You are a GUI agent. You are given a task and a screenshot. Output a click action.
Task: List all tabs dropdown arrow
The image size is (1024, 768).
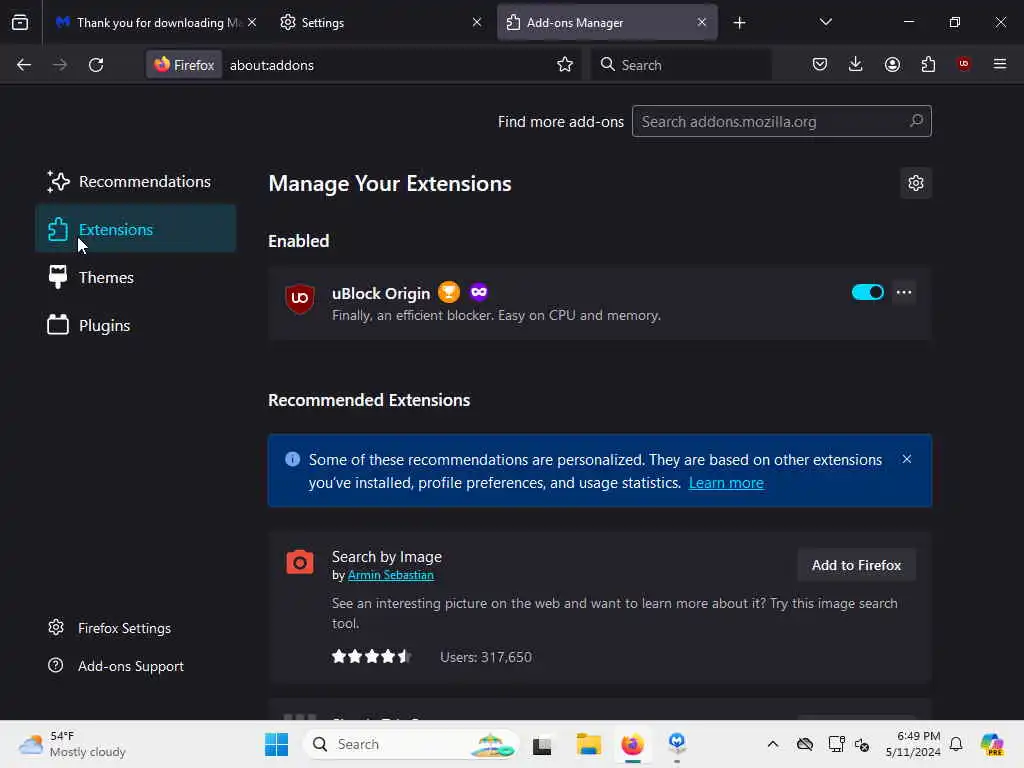825,22
